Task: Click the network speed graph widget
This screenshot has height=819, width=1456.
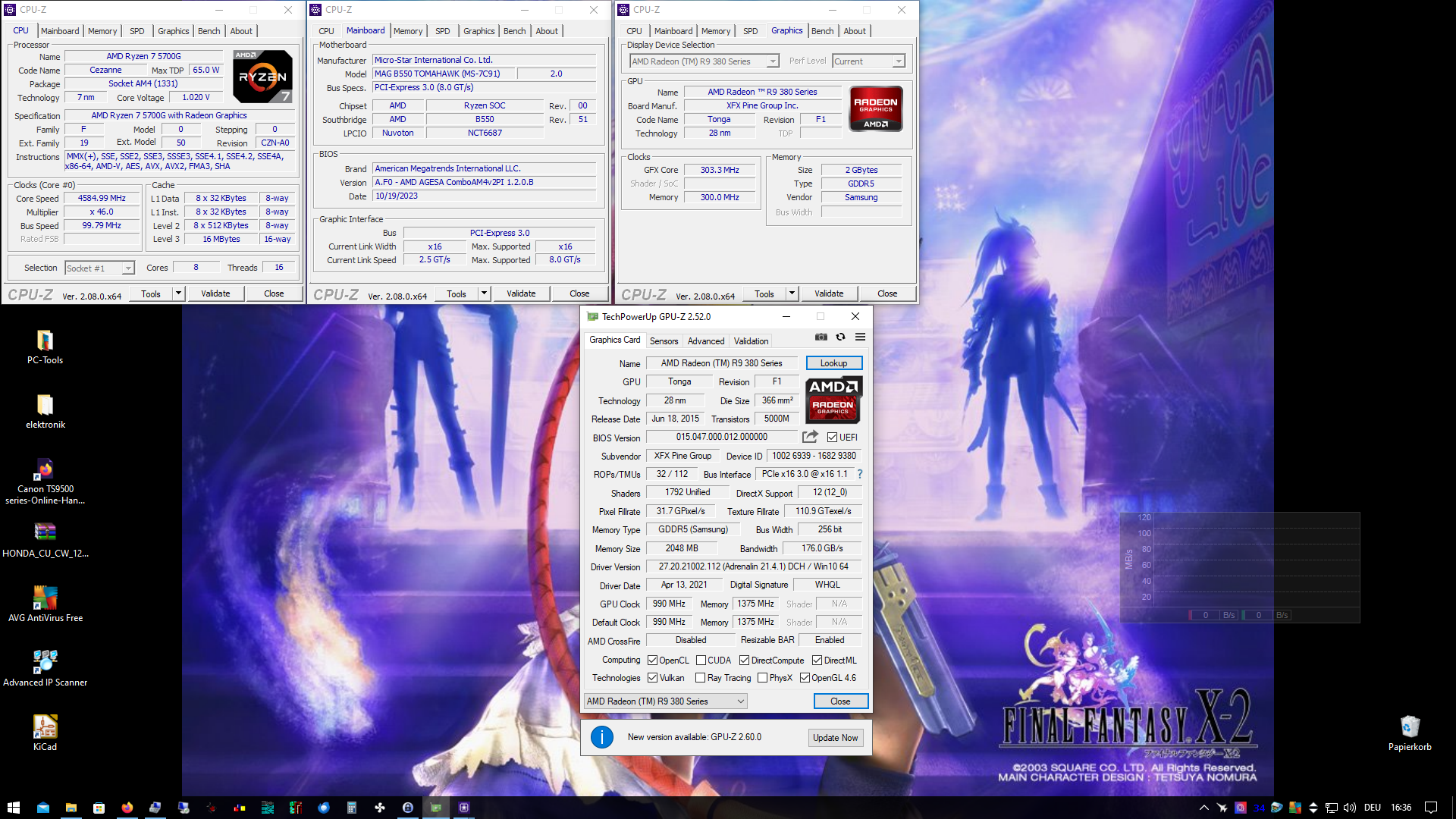Action: pos(1240,567)
